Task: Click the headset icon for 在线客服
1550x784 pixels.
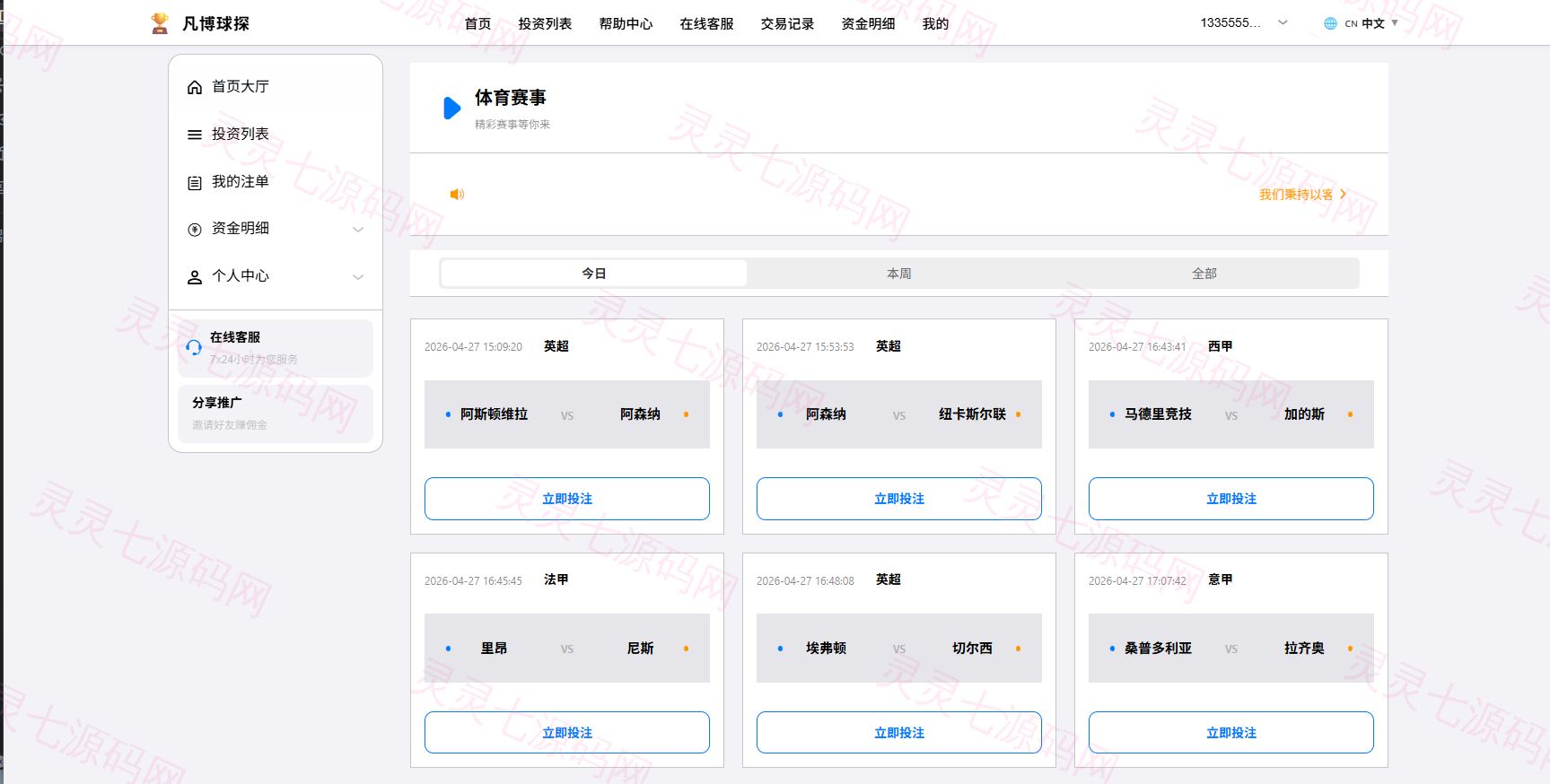Action: tap(194, 347)
